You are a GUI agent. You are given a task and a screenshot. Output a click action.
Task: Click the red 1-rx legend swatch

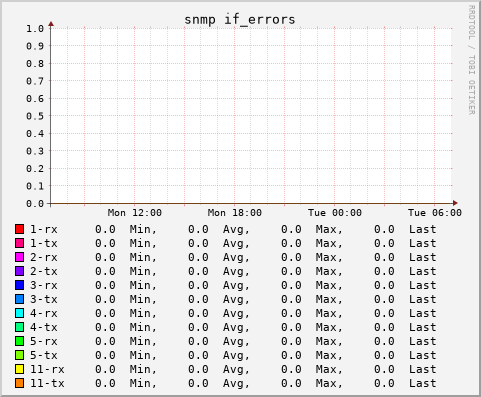(x=20, y=229)
